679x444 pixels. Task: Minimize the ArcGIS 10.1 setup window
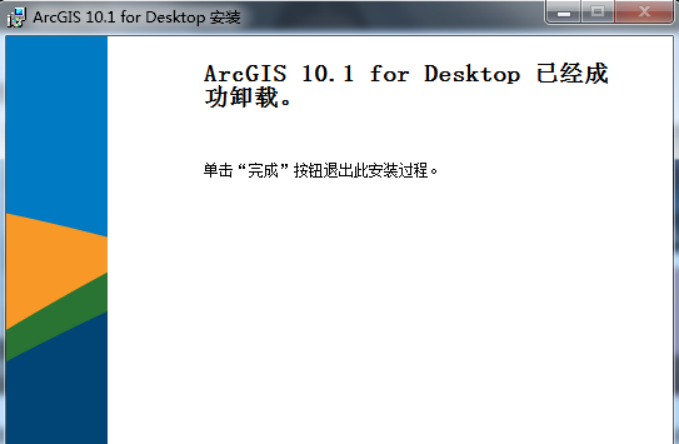[563, 12]
